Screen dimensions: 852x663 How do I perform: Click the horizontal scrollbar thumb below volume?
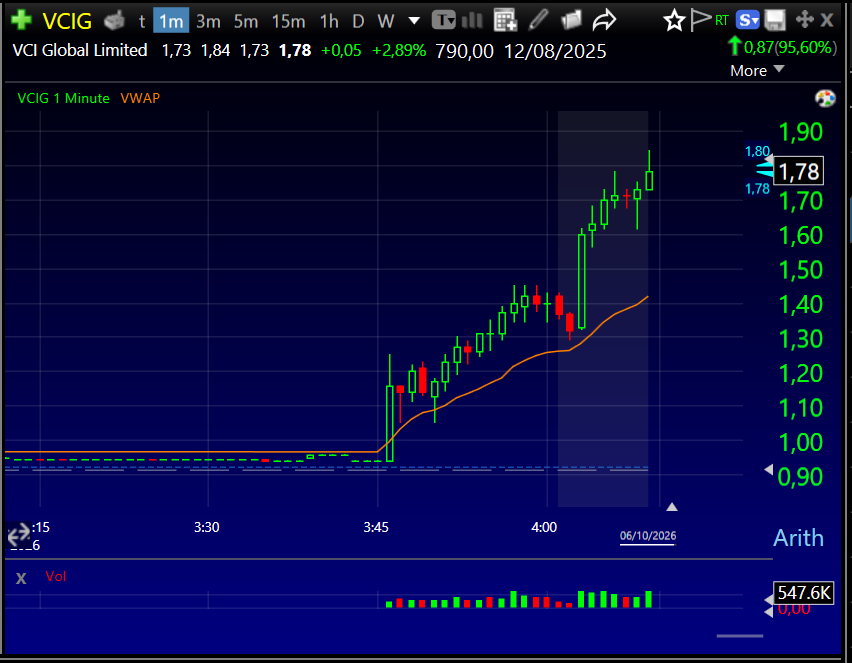point(740,636)
